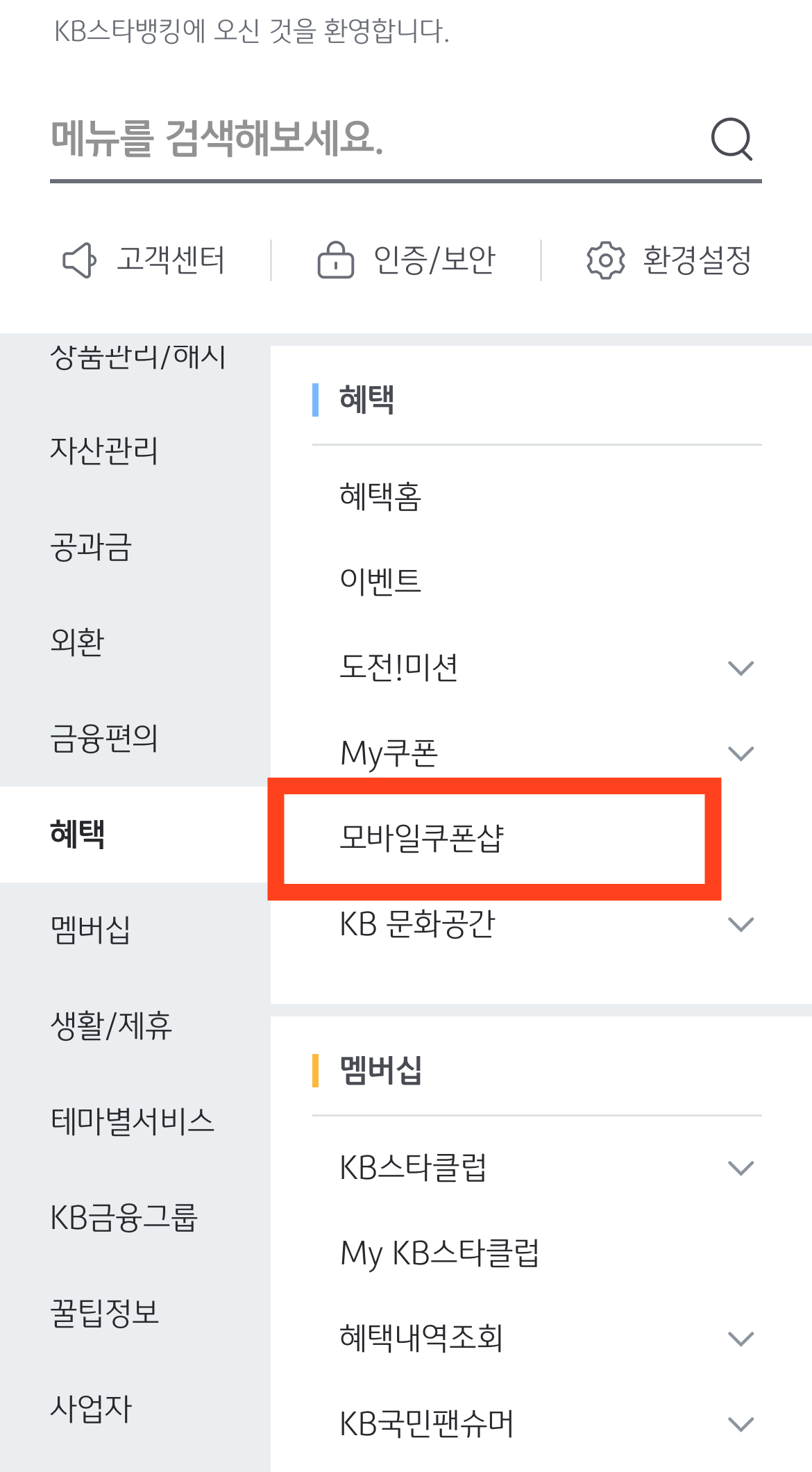Screen dimensions: 812x1472
Task: Click the lock icon for 인증/보안
Action: (x=335, y=260)
